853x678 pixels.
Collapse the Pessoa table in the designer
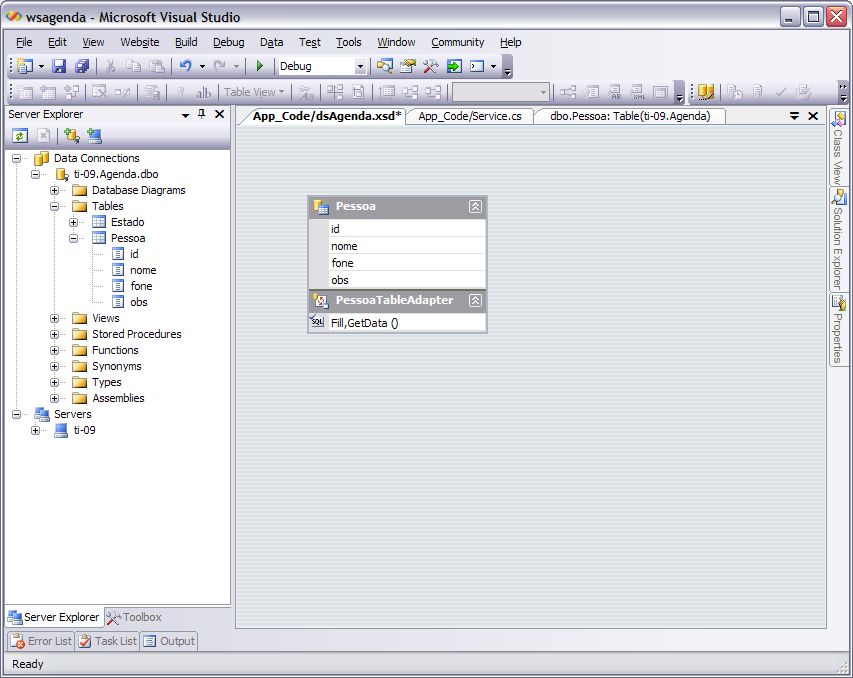(475, 207)
